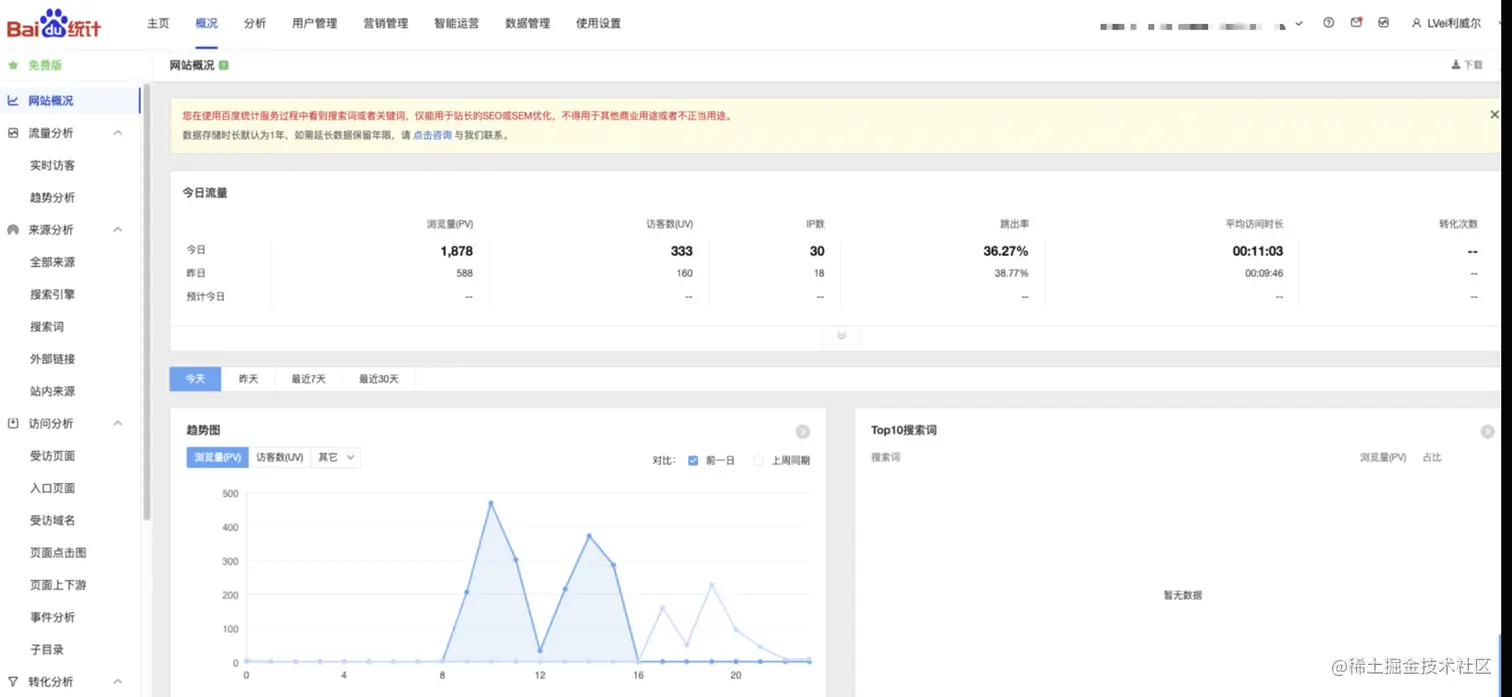The height and width of the screenshot is (697, 1512).
Task: Open 受访域名 in sidebar
Action: point(53,521)
